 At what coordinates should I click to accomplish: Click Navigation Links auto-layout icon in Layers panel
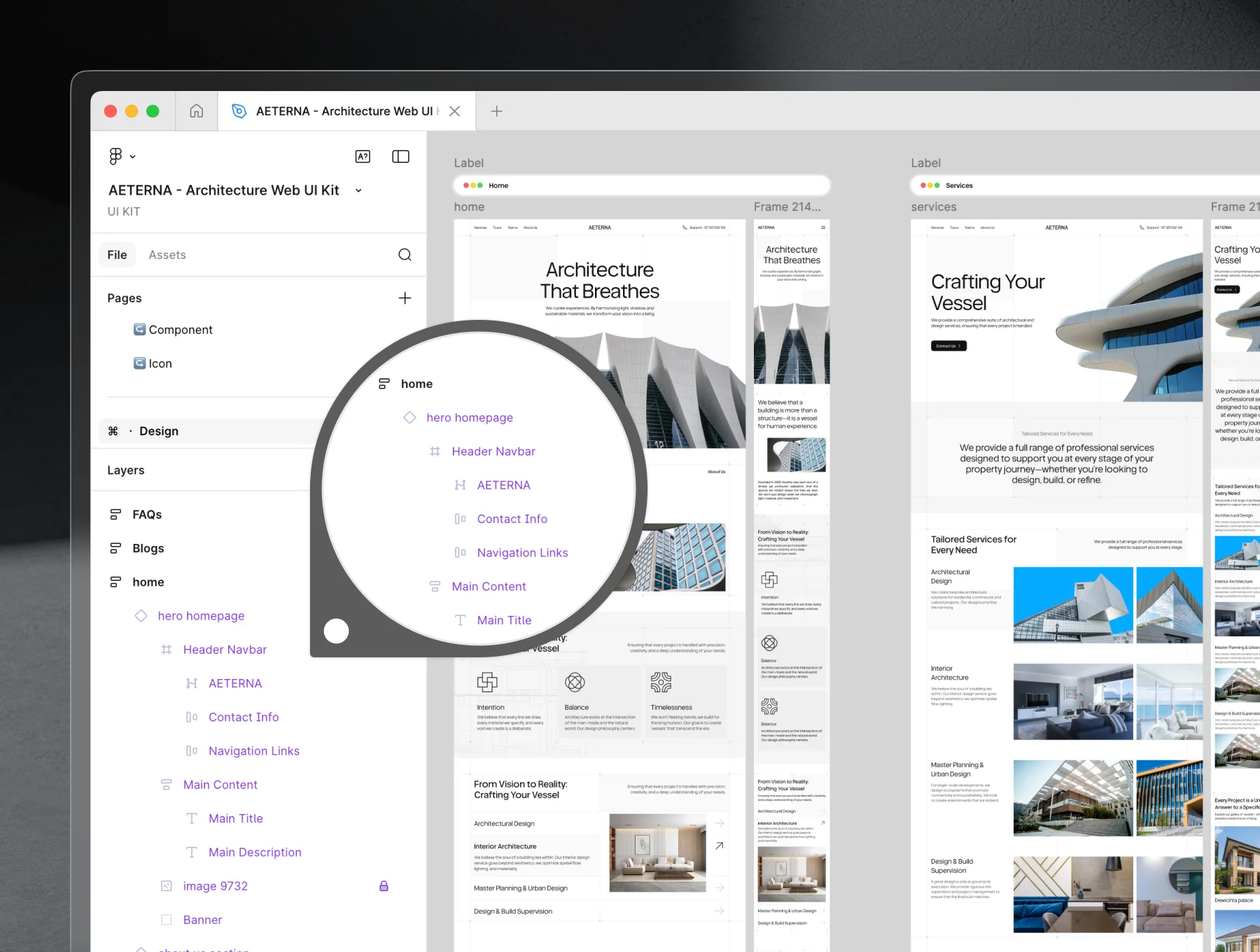tap(192, 750)
